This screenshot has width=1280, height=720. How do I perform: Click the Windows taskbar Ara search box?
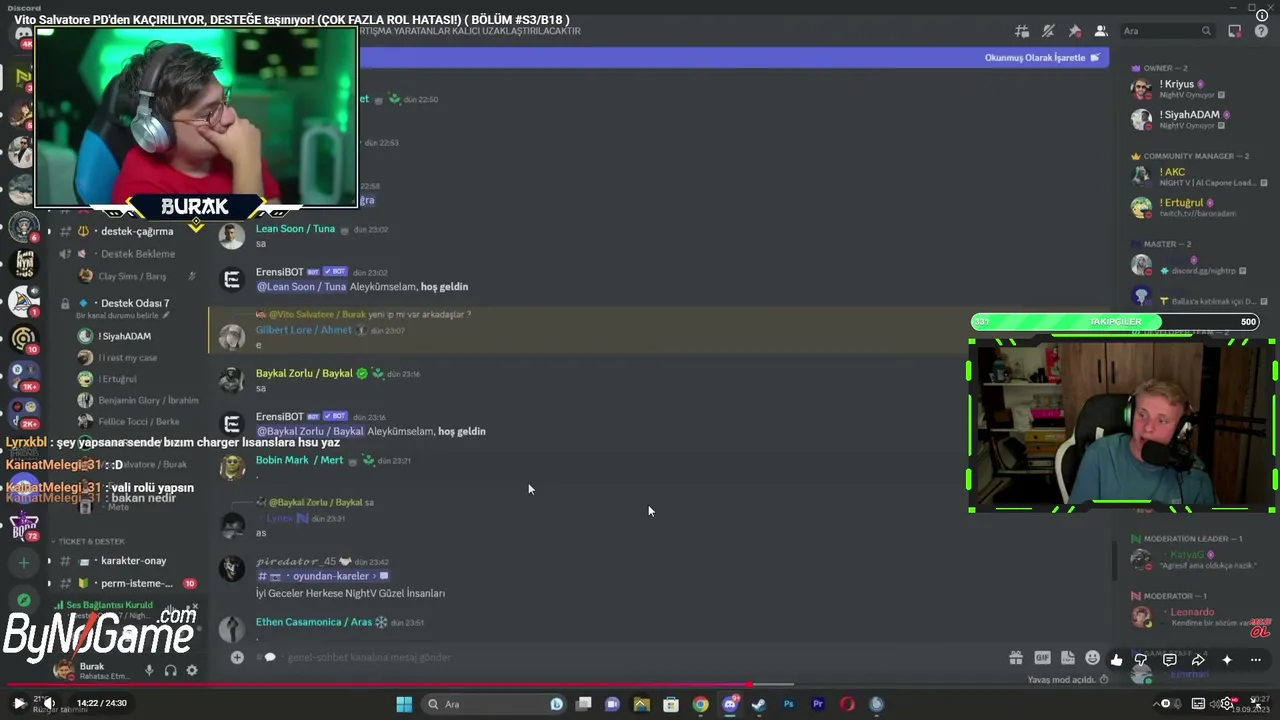493,704
